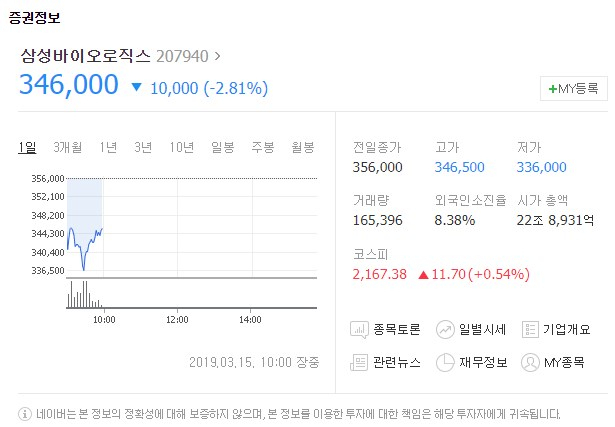Switch chart to 1년 period
This screenshot has width=615, height=427.
click(108, 148)
